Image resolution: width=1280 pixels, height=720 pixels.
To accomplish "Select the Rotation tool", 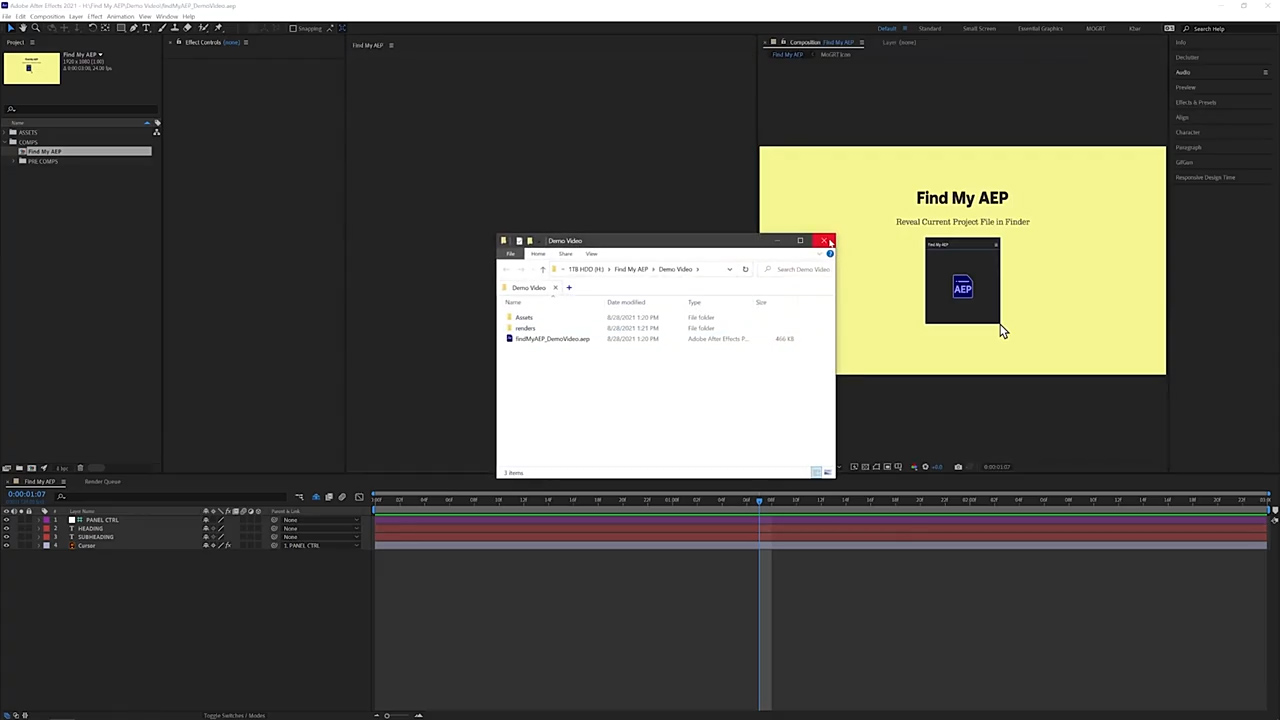I will pyautogui.click(x=92, y=28).
